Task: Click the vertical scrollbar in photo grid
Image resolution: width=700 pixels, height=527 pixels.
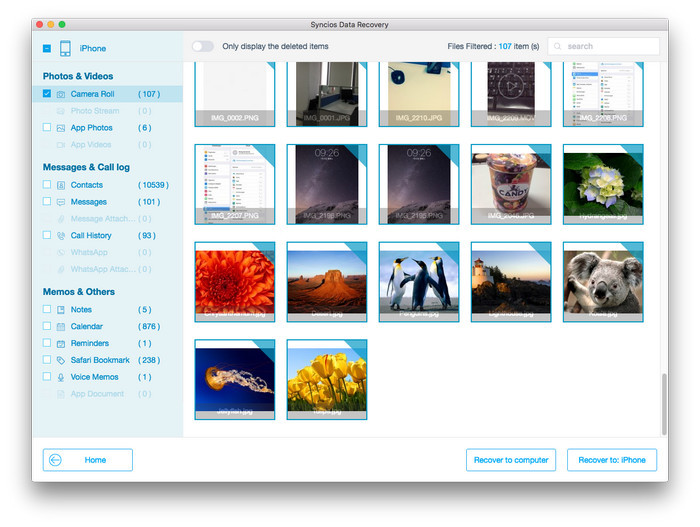Action: pyautogui.click(x=664, y=404)
